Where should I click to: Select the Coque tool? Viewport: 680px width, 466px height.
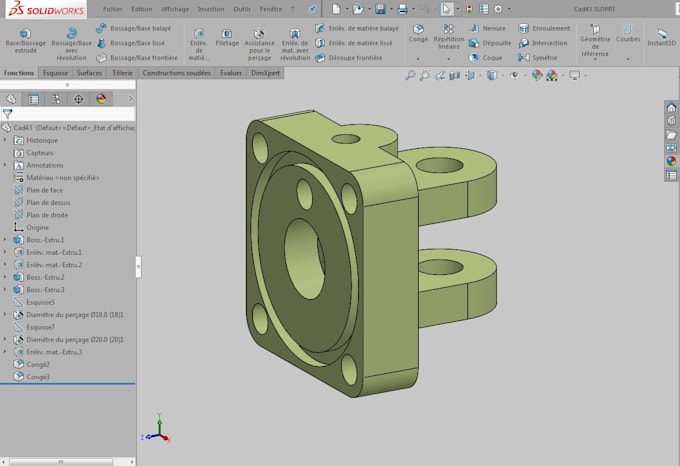pyautogui.click(x=486, y=58)
